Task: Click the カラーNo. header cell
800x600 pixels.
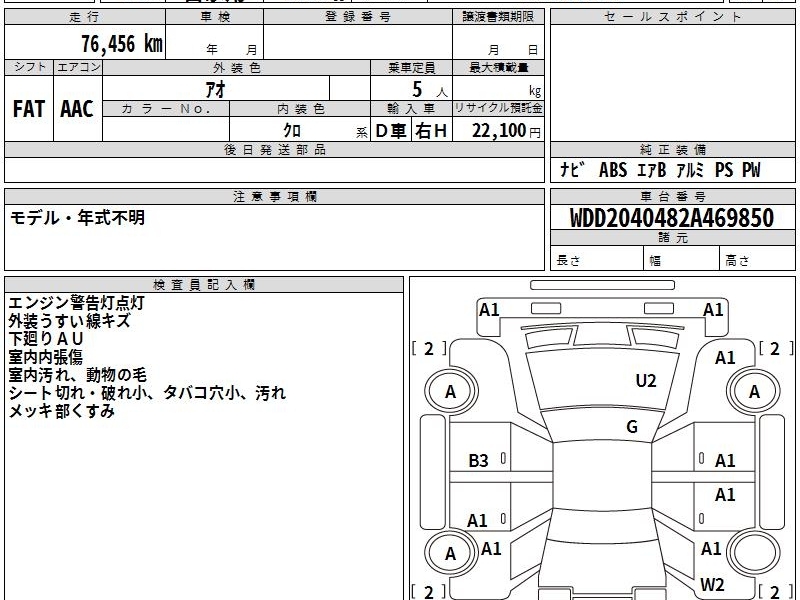Action: [166, 109]
